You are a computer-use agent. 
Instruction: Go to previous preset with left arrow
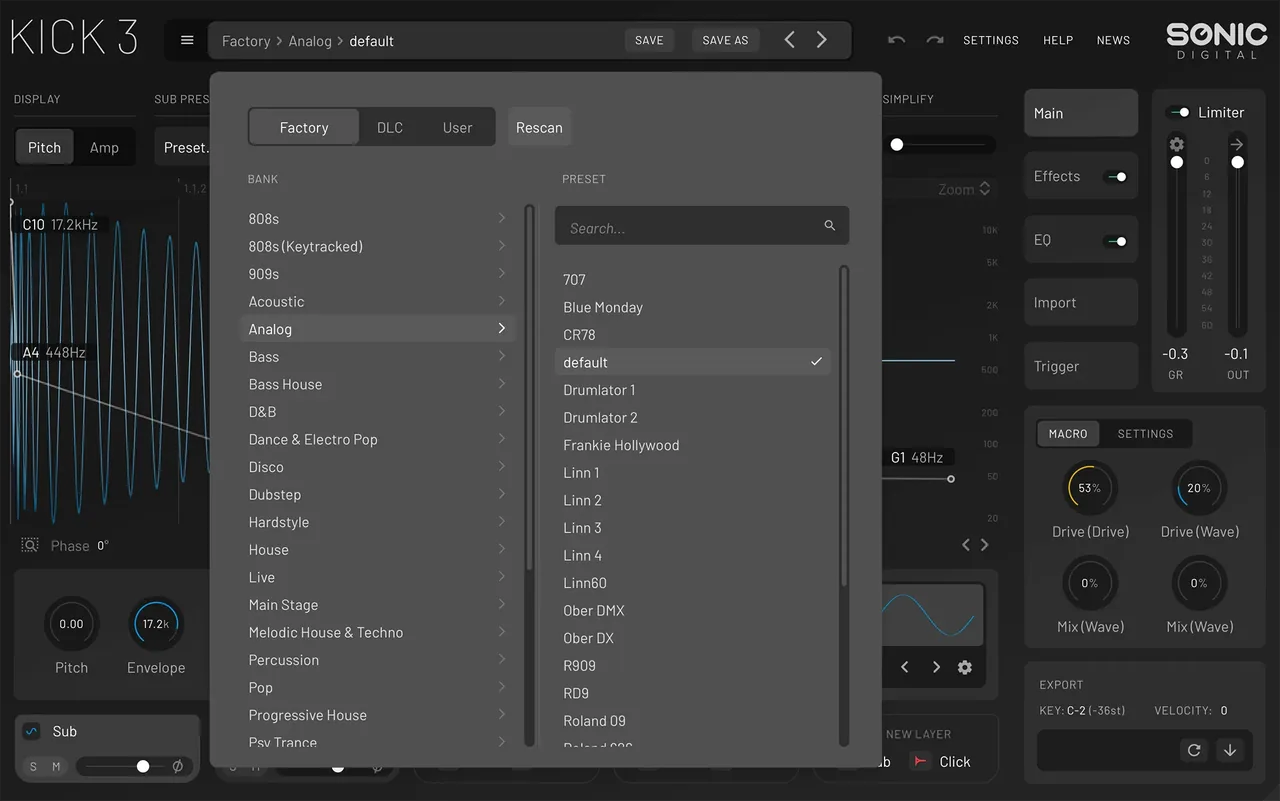[789, 40]
